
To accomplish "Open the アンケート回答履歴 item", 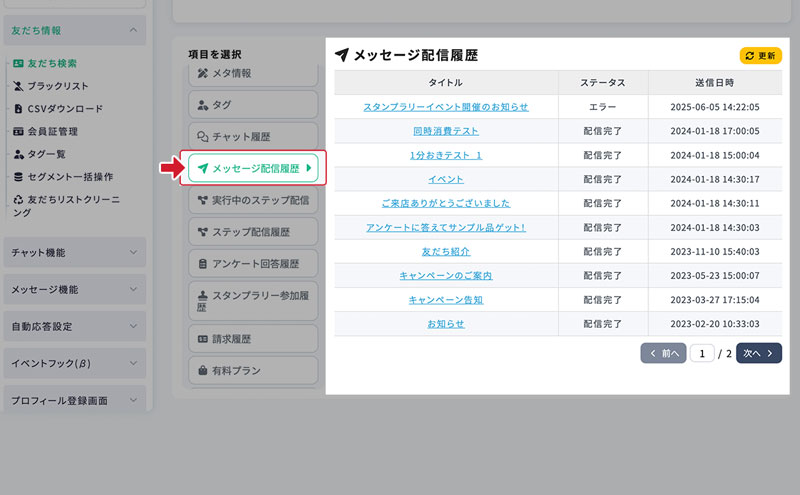I will 252,264.
